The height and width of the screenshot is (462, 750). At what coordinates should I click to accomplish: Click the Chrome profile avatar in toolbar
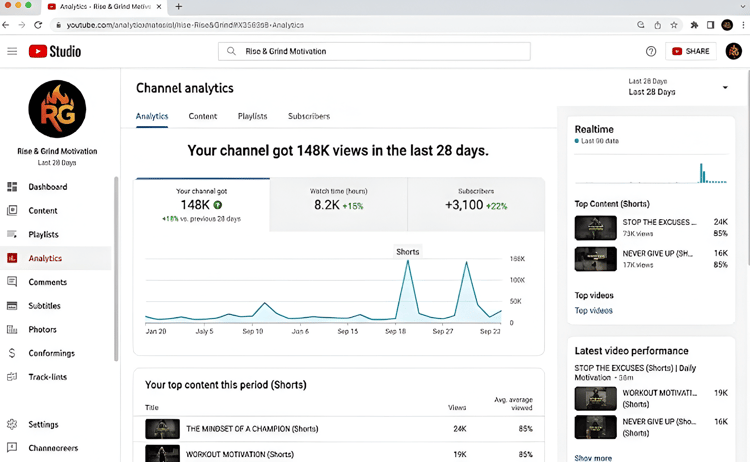point(727,25)
